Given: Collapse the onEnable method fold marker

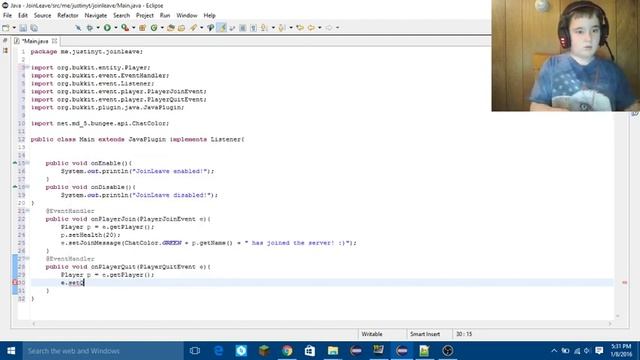Looking at the screenshot, I should [27, 162].
